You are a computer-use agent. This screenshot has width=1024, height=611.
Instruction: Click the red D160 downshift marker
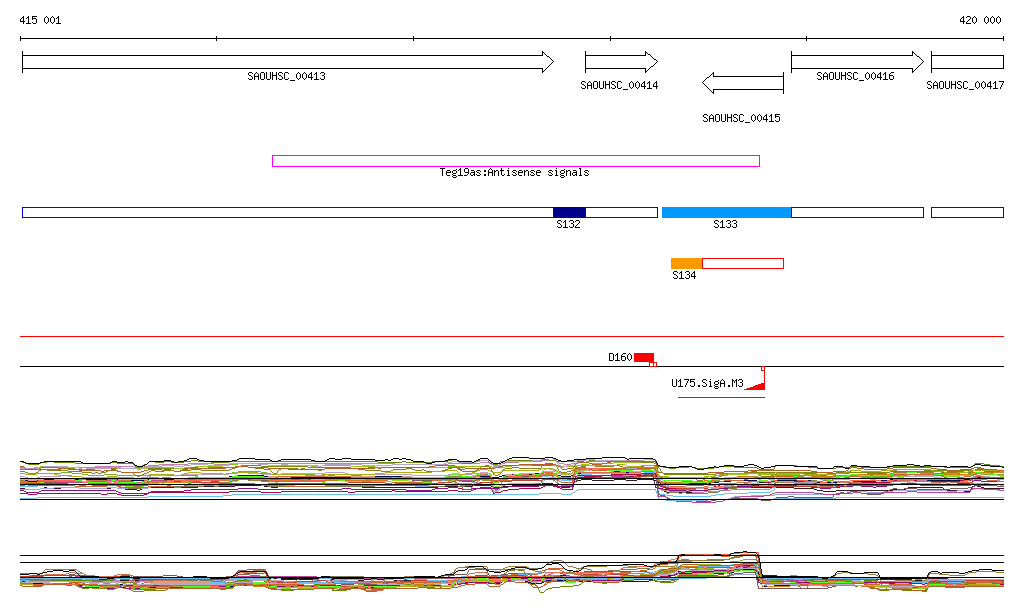click(x=644, y=357)
